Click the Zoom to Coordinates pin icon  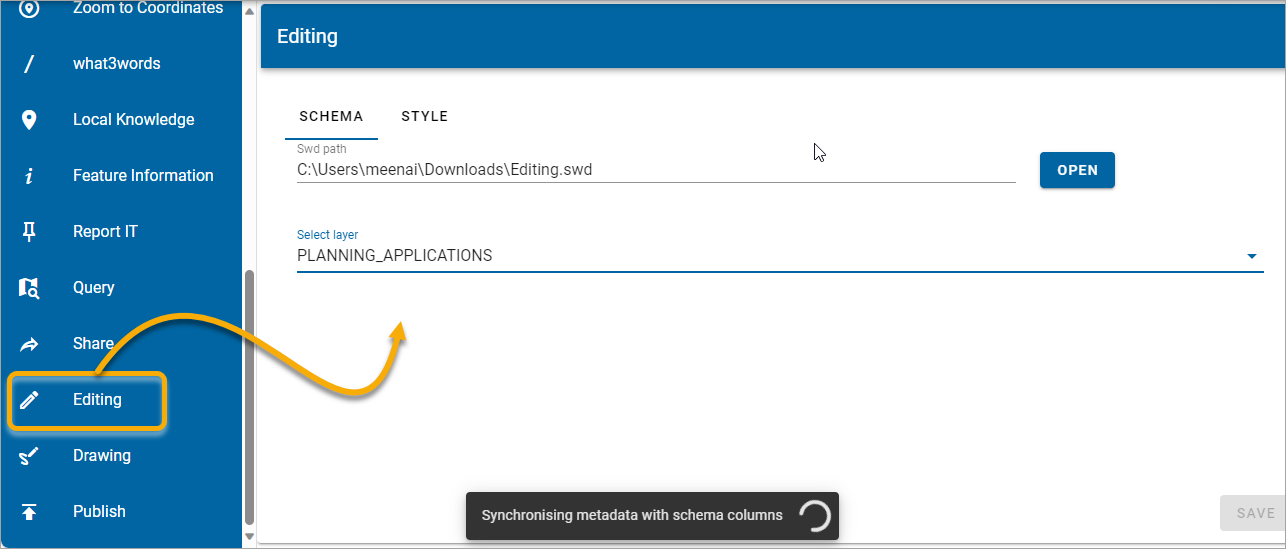click(x=29, y=8)
